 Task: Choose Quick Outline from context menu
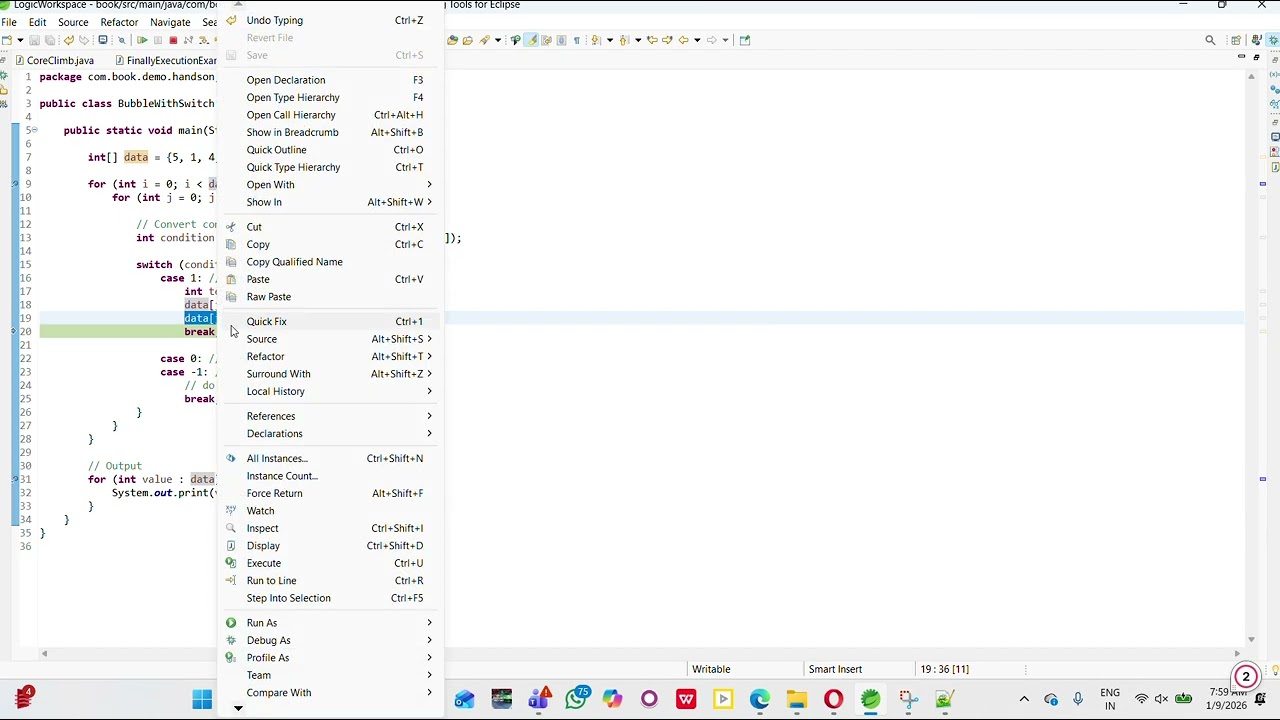pyautogui.click(x=331, y=150)
